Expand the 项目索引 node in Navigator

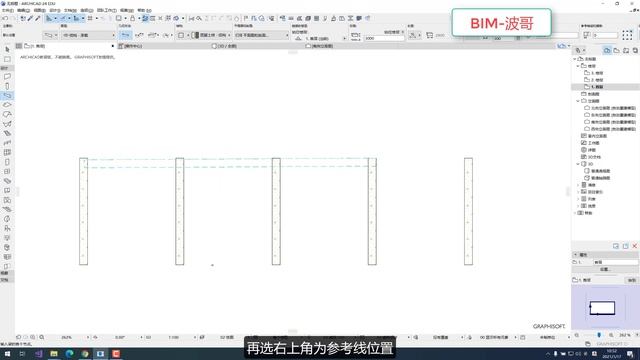point(578,192)
